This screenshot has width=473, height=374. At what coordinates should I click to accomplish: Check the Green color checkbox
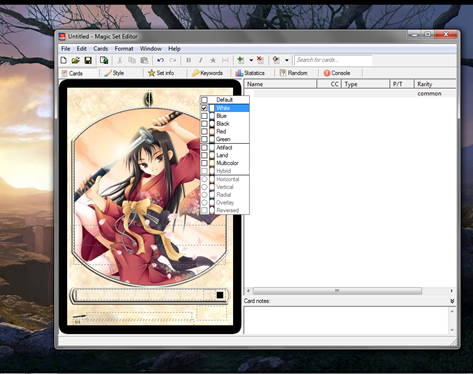click(204, 139)
